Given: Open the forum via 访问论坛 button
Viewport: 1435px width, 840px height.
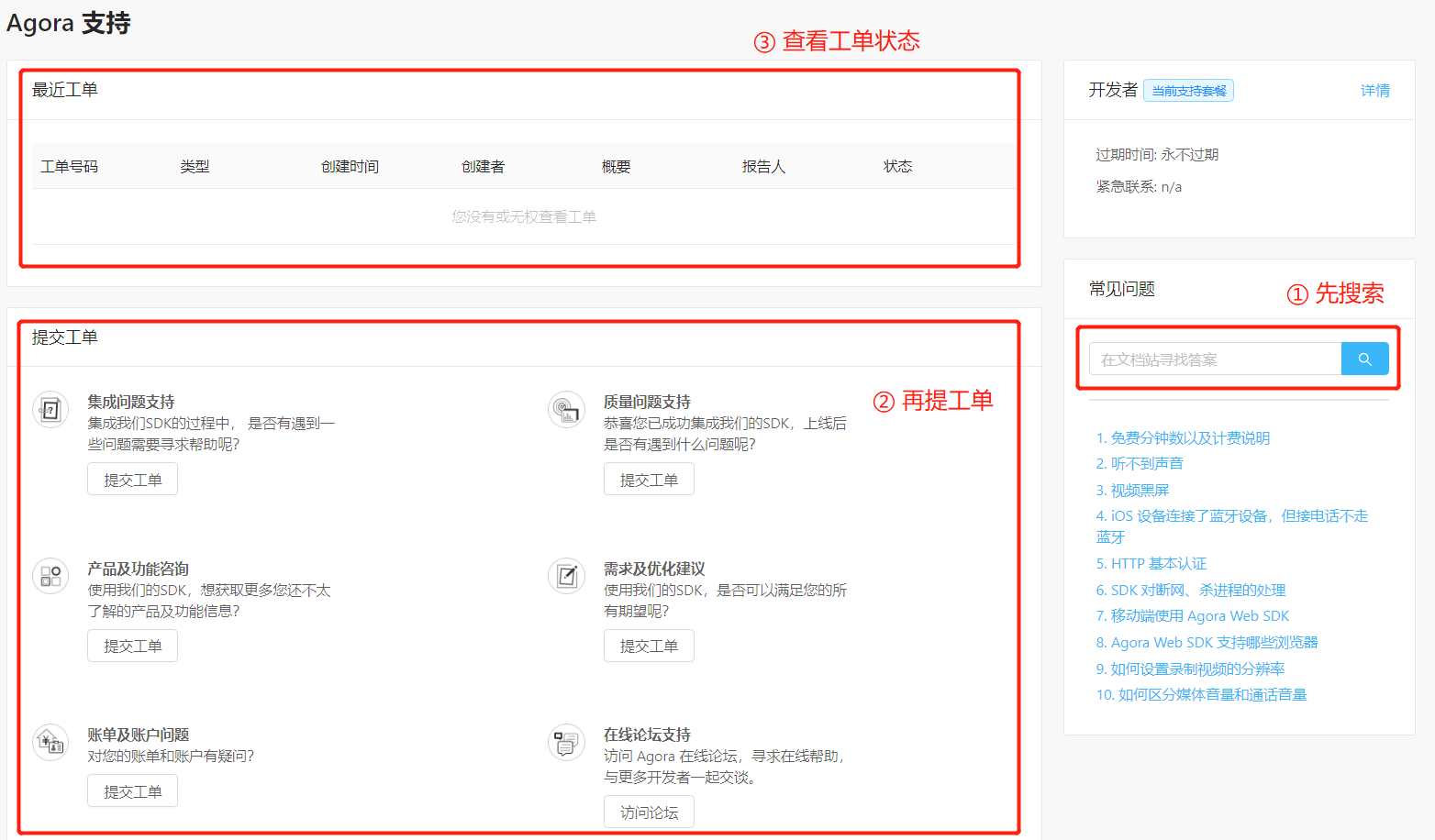Looking at the screenshot, I should coord(649,812).
